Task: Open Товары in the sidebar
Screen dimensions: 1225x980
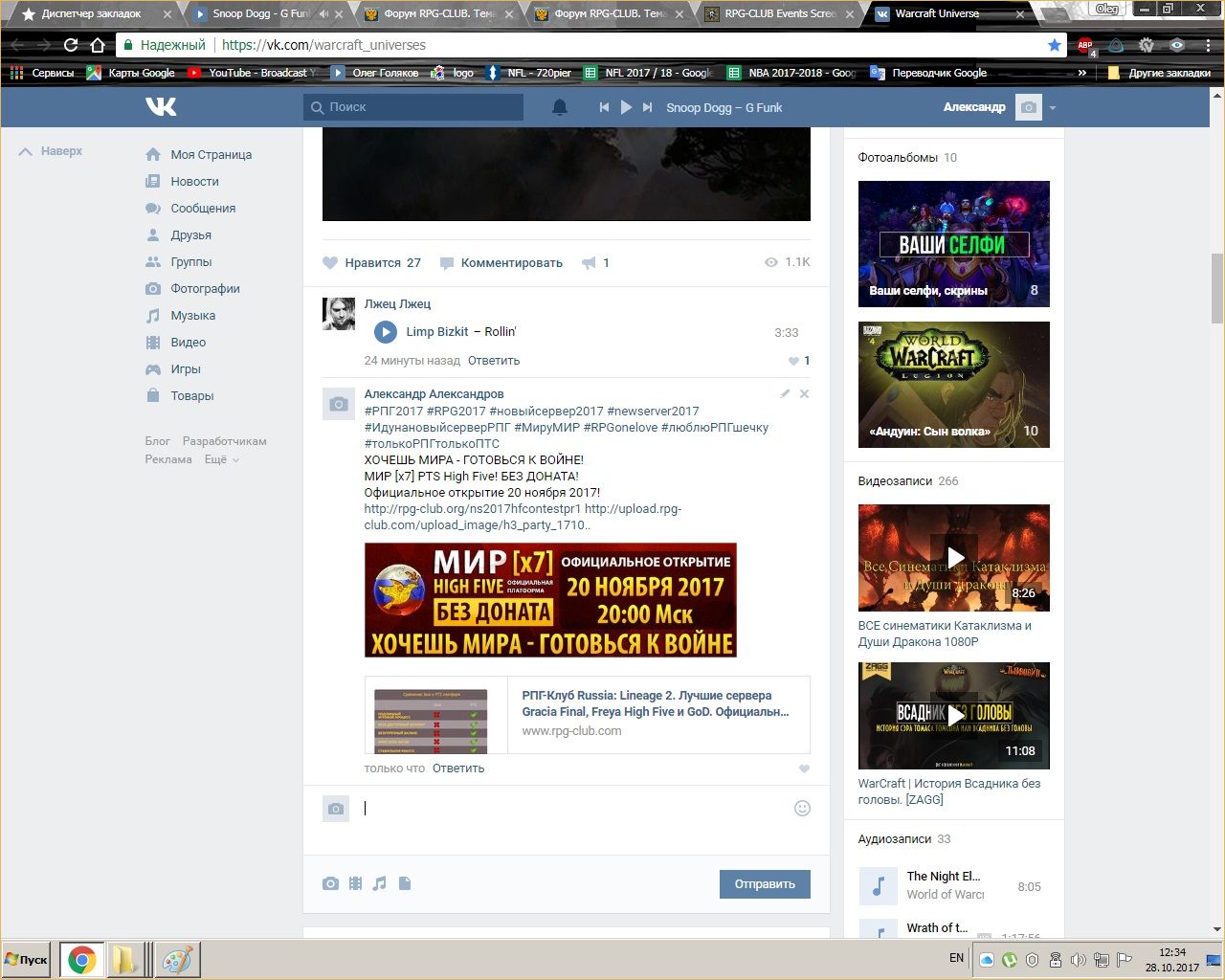Action: (x=180, y=395)
